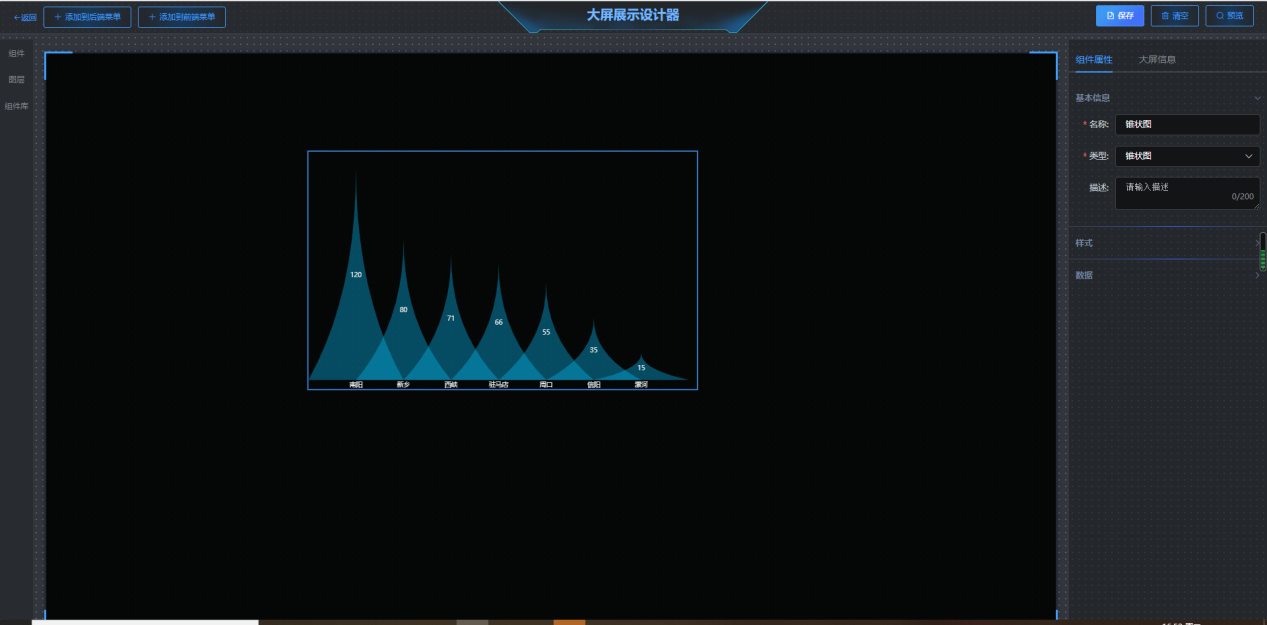Open preview with 预览 button
The width and height of the screenshot is (1267, 625).
(x=1229, y=16)
